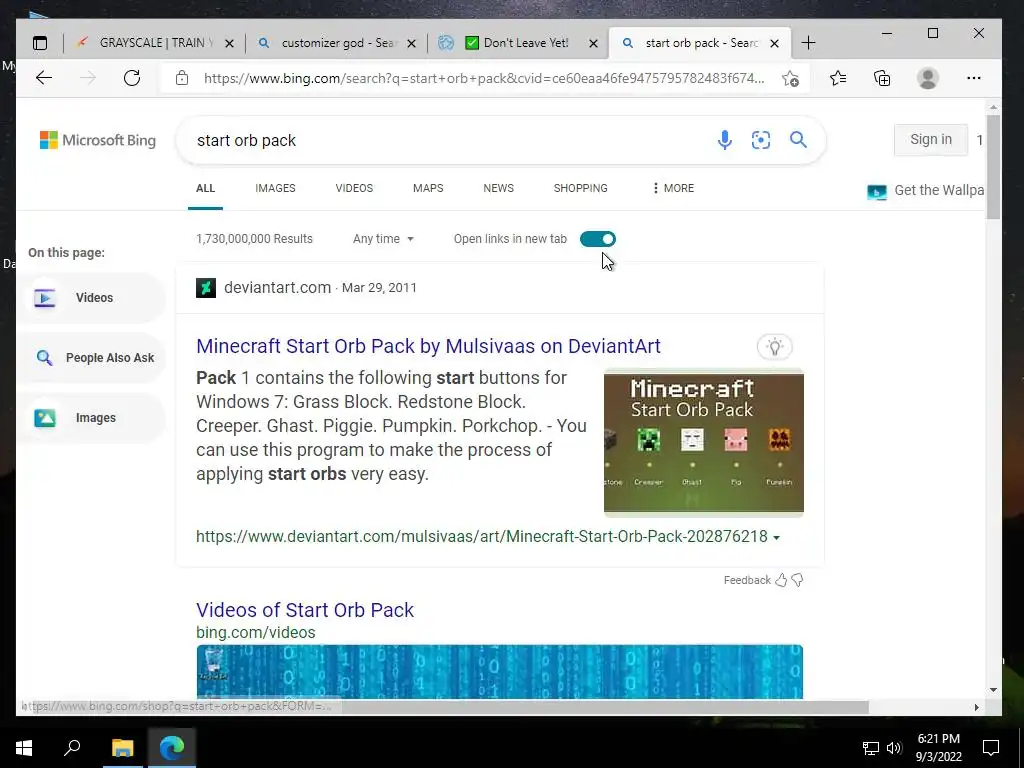1024x768 pixels.
Task: Close the GRAYSCALE tab
Action: click(229, 44)
